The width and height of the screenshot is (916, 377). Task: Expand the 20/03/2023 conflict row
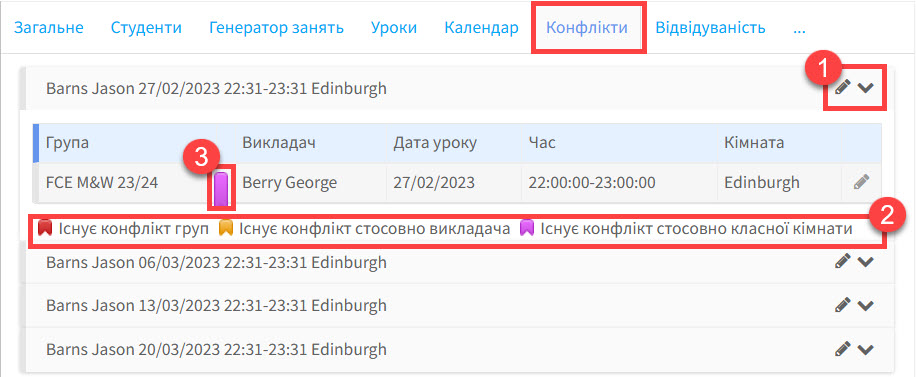coord(865,350)
